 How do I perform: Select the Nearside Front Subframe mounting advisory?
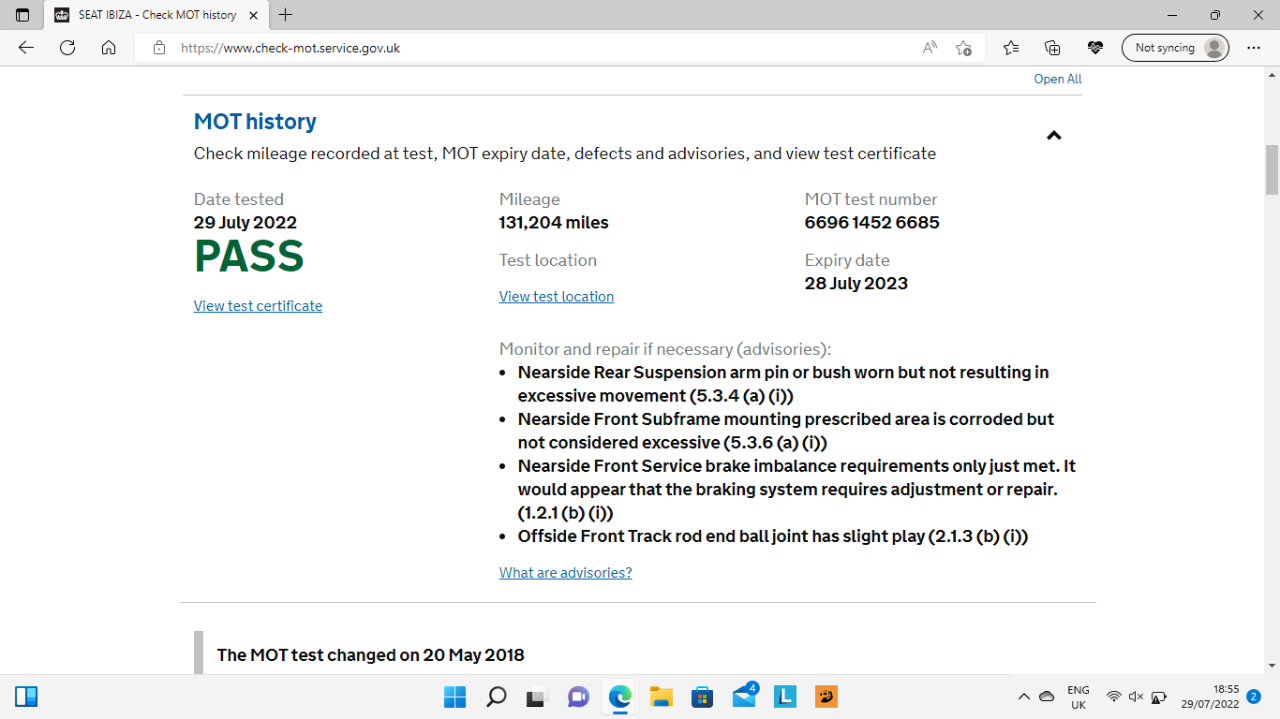coord(786,431)
